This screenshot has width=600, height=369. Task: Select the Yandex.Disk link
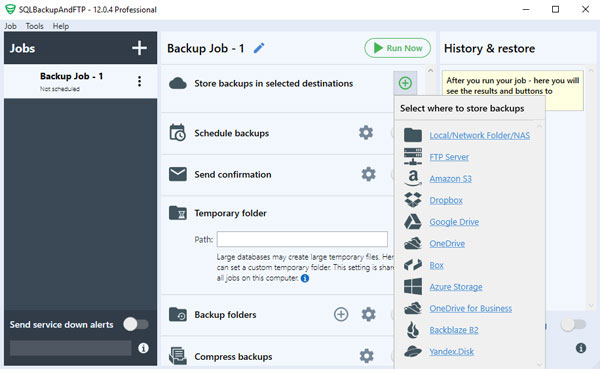click(452, 352)
